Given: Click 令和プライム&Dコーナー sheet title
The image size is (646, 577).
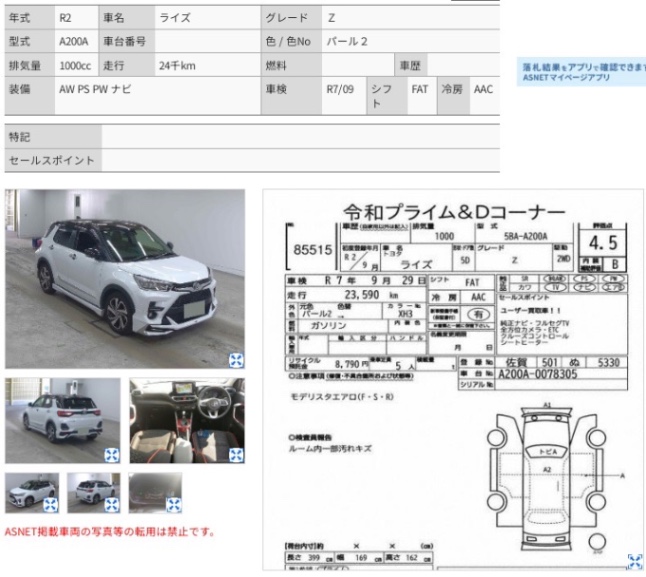Looking at the screenshot, I should [454, 212].
